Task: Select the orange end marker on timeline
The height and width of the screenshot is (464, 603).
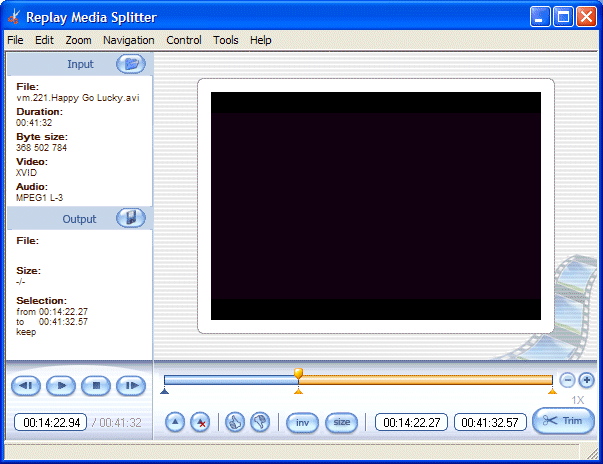Action: (x=552, y=391)
